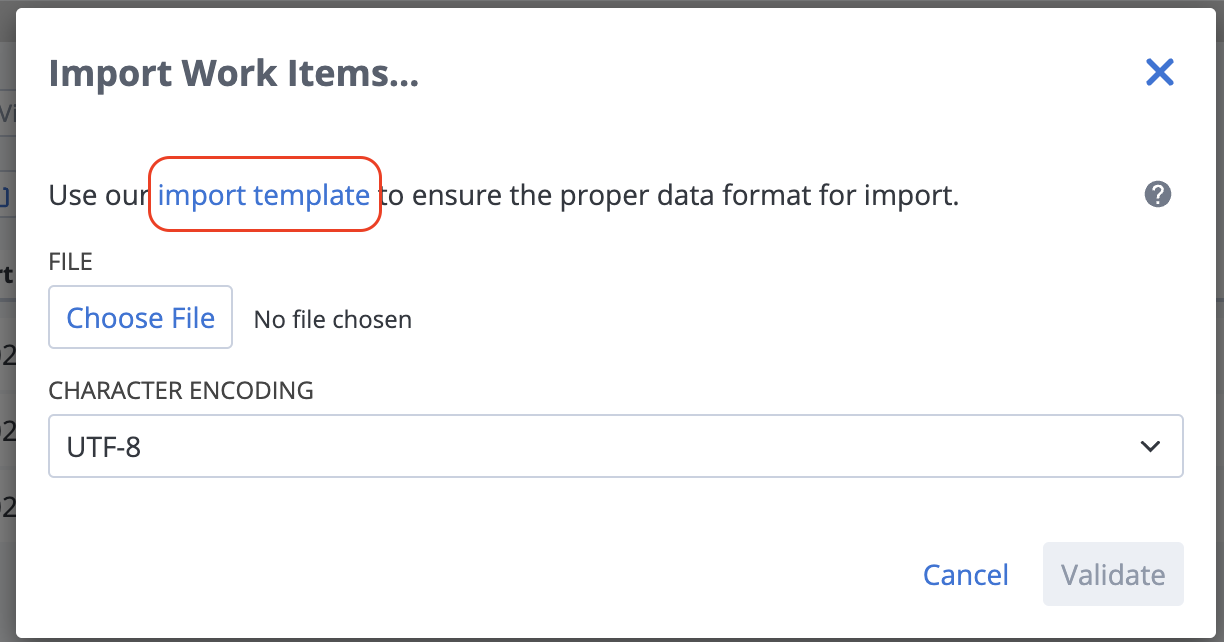Image resolution: width=1224 pixels, height=642 pixels.
Task: Click blank space right of 'No file chosen'
Action: [x=750, y=319]
